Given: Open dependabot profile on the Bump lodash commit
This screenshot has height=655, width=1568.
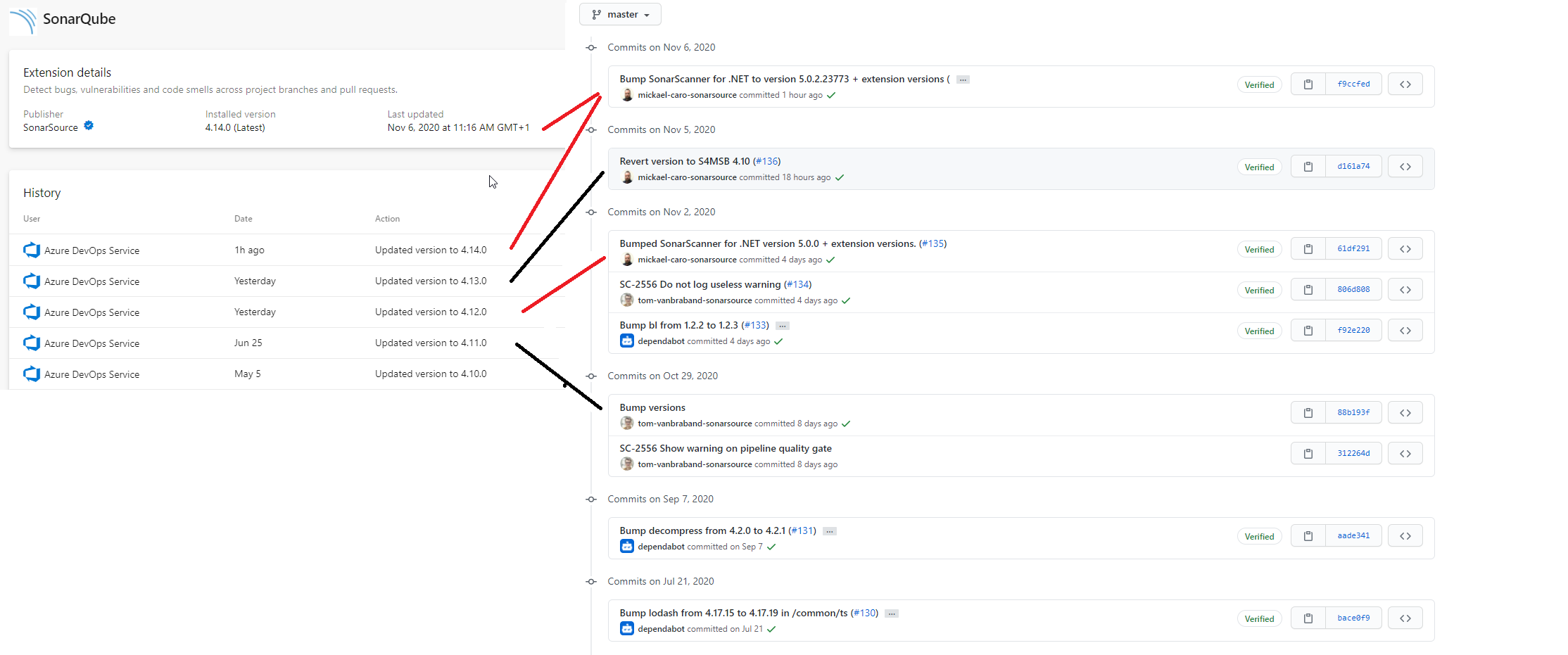Looking at the screenshot, I should click(661, 629).
